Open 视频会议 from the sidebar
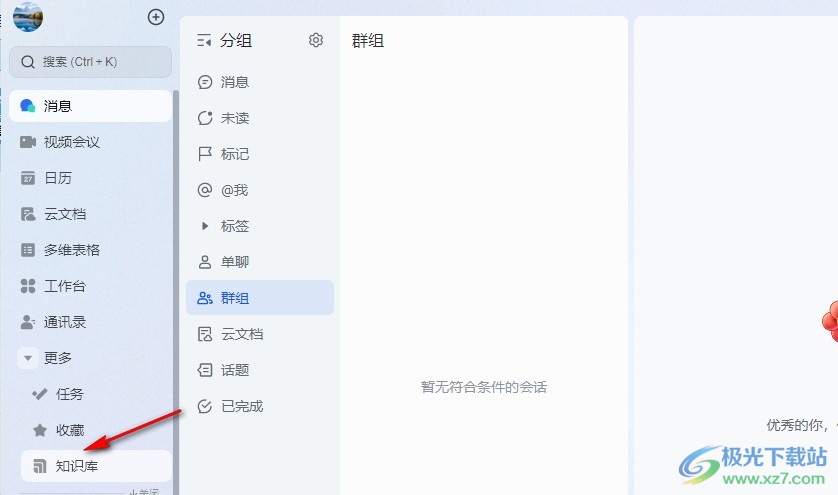This screenshot has height=495, width=838. [90, 142]
